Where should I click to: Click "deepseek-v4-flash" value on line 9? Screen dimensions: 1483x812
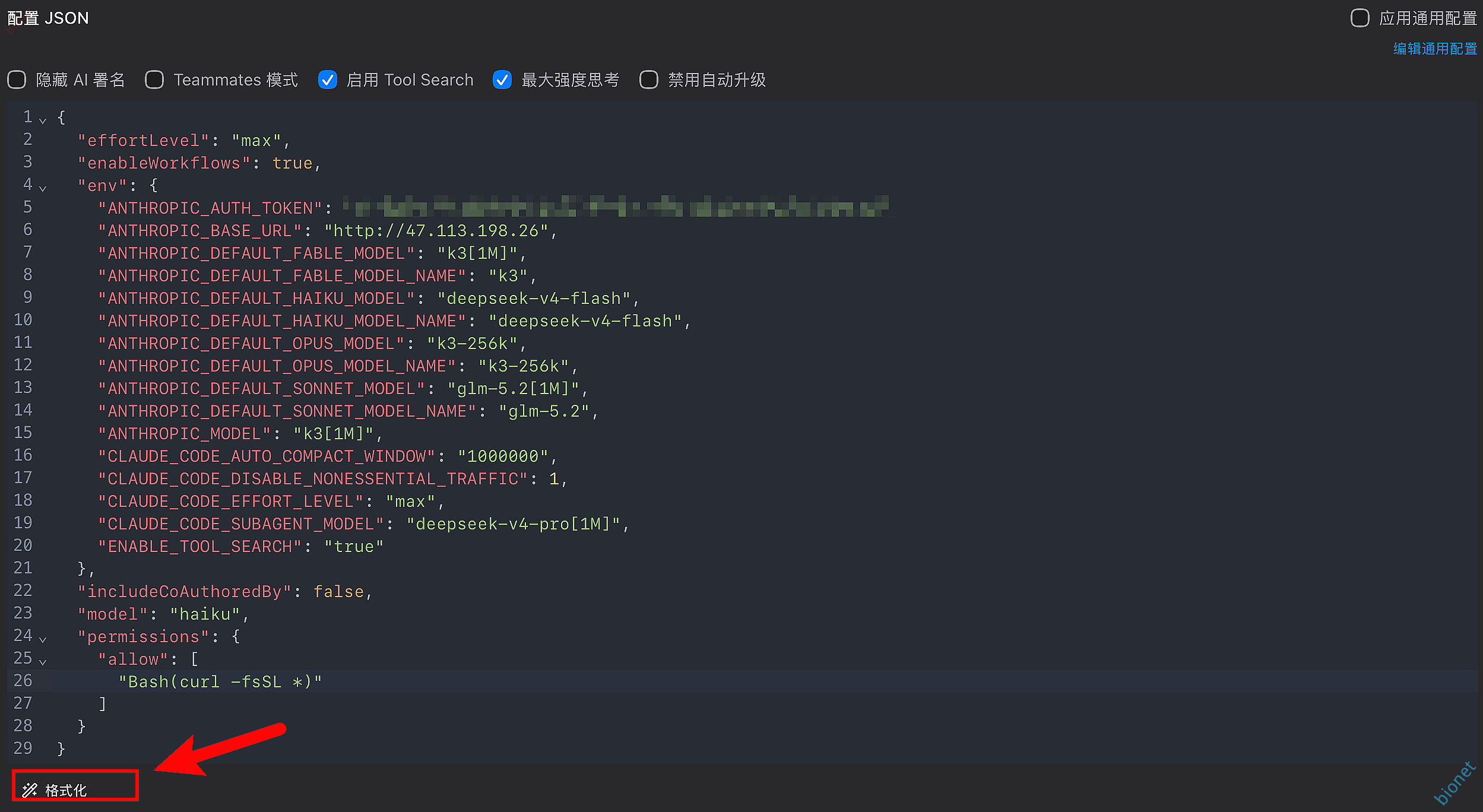[534, 299]
